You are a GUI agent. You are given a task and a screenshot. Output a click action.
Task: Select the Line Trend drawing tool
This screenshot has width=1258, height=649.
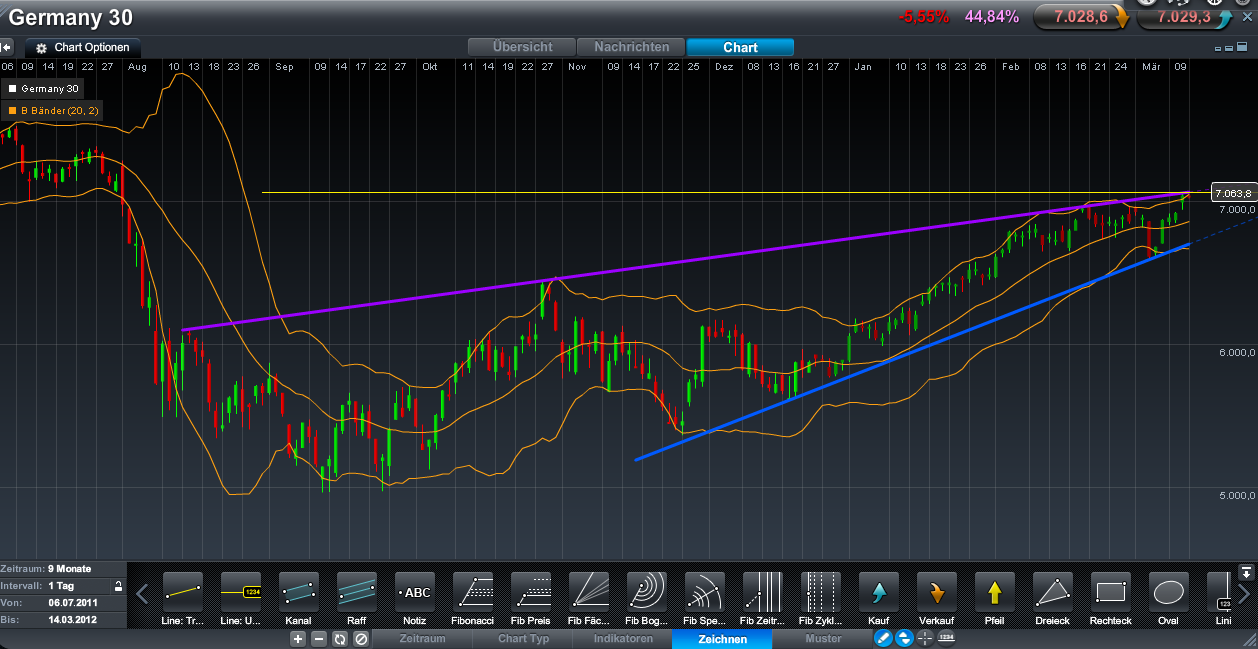coord(182,591)
